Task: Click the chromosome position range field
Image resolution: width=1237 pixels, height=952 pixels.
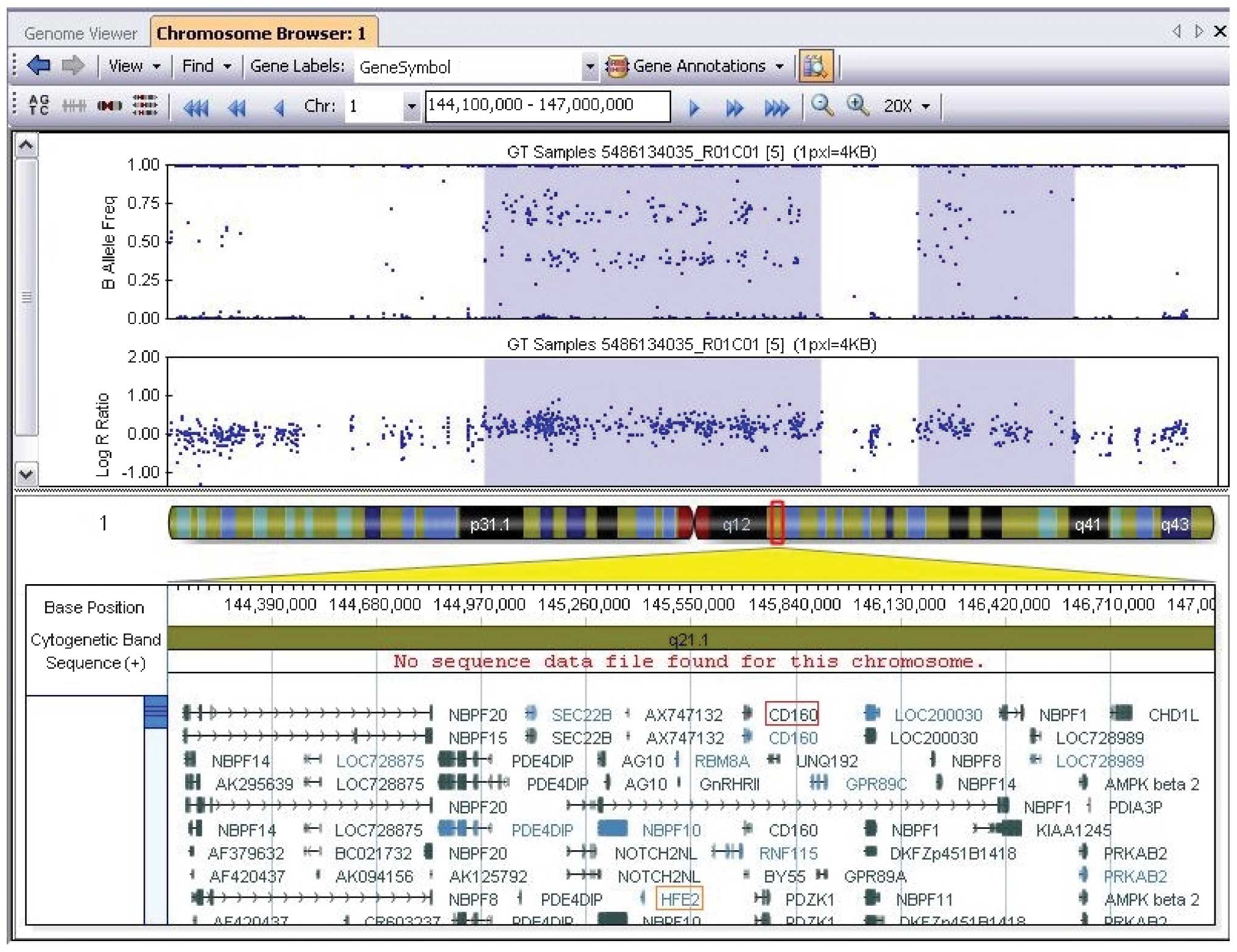Action: point(547,106)
